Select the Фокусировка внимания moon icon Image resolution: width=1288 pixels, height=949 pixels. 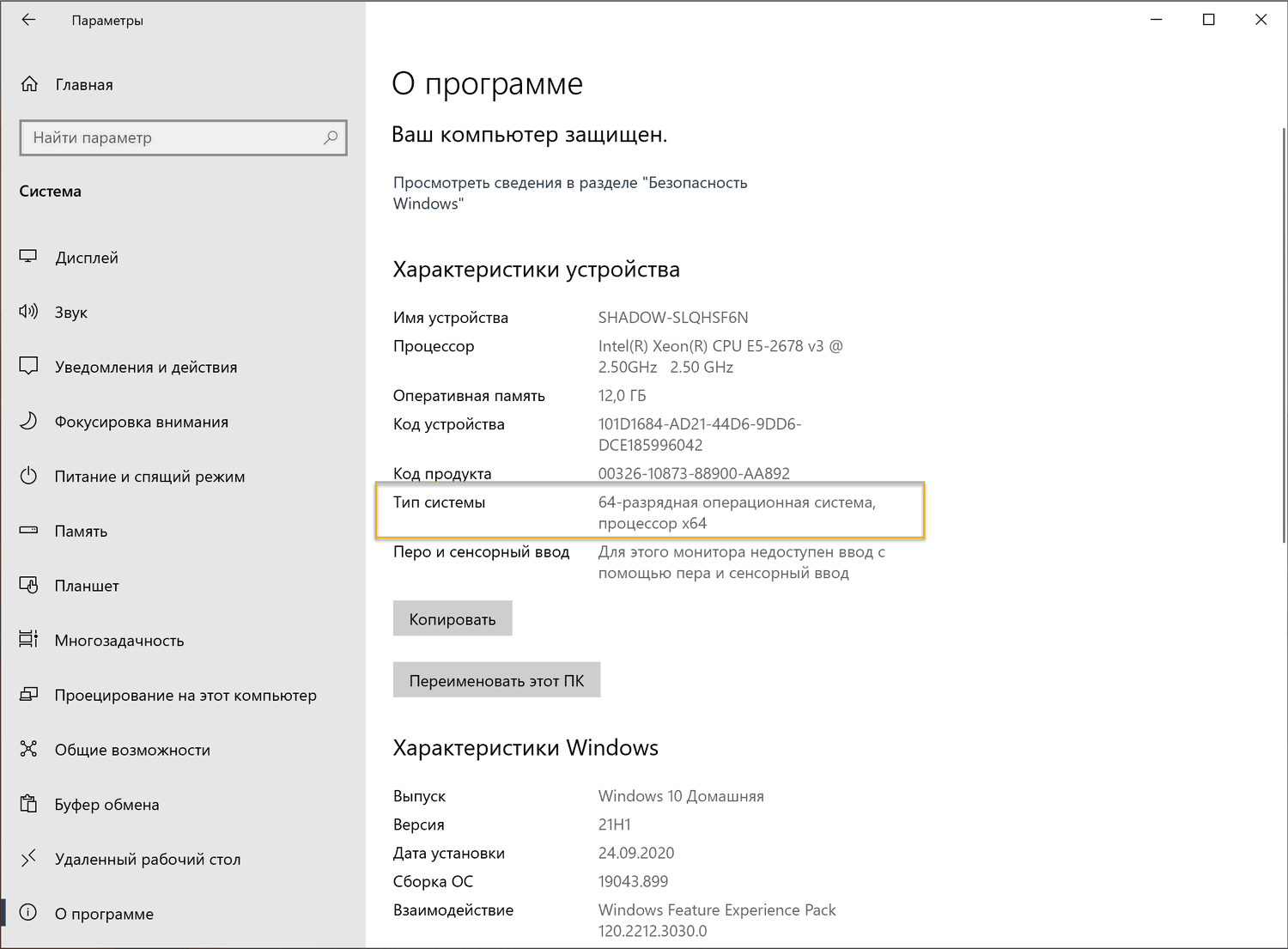pyautogui.click(x=28, y=421)
